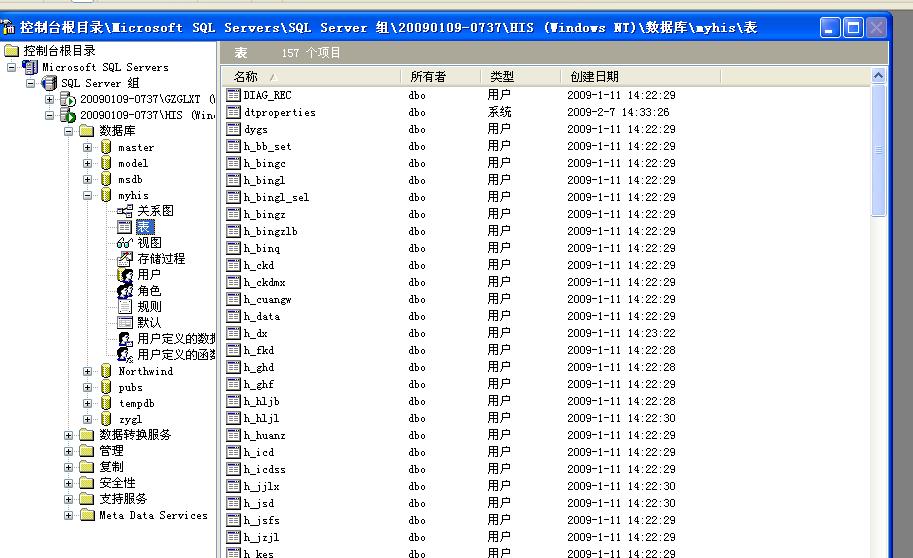
Task: Select the h_ckdmx table name
Action: [x=264, y=282]
